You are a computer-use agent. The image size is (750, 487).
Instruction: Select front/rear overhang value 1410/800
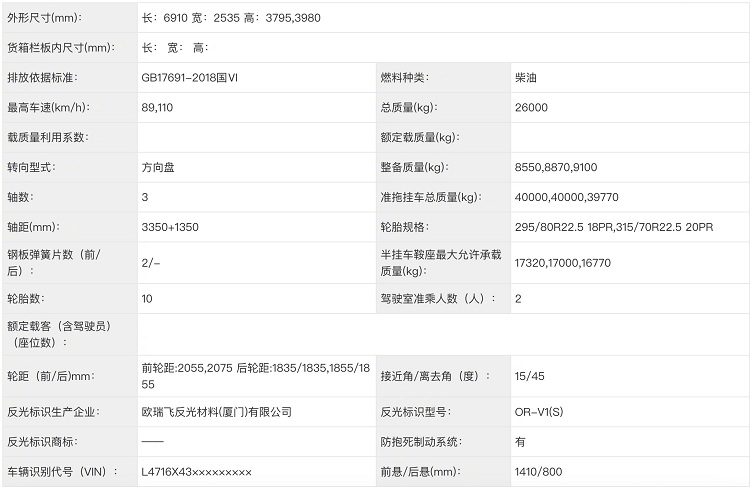click(x=540, y=471)
